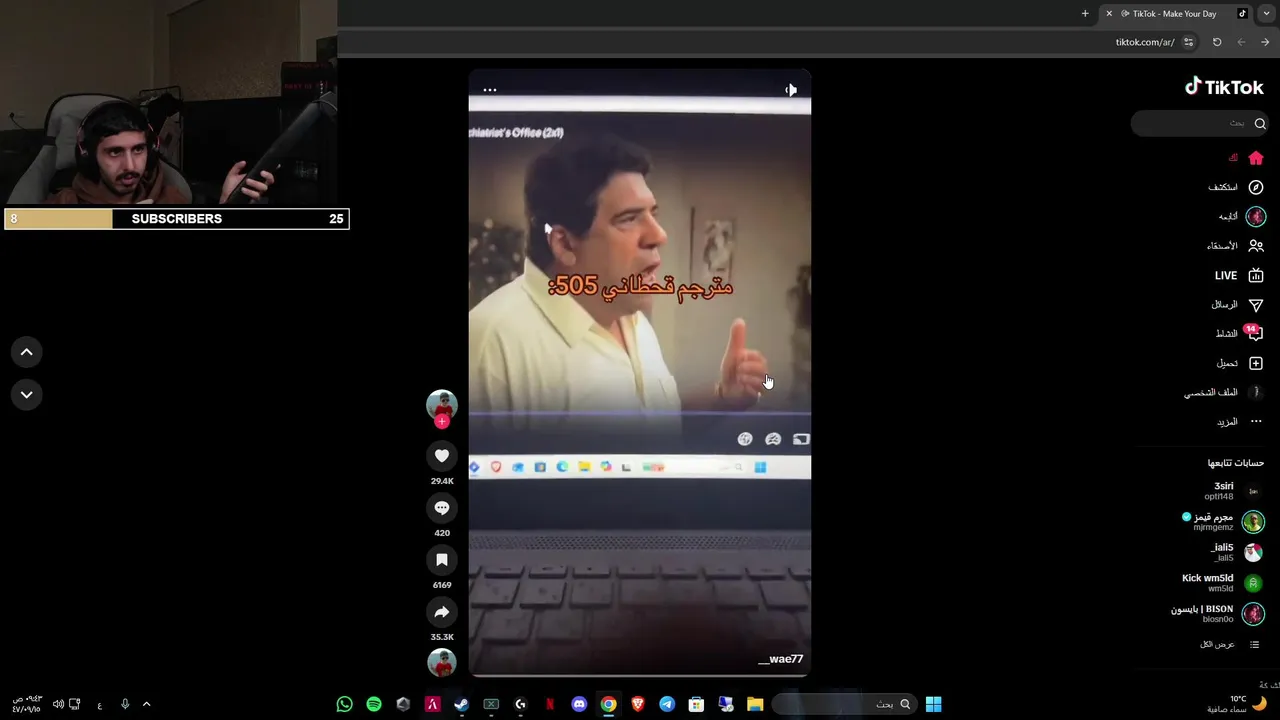The height and width of the screenshot is (720, 1280).
Task: Open the clock and date flyout
Action: (x=26, y=704)
